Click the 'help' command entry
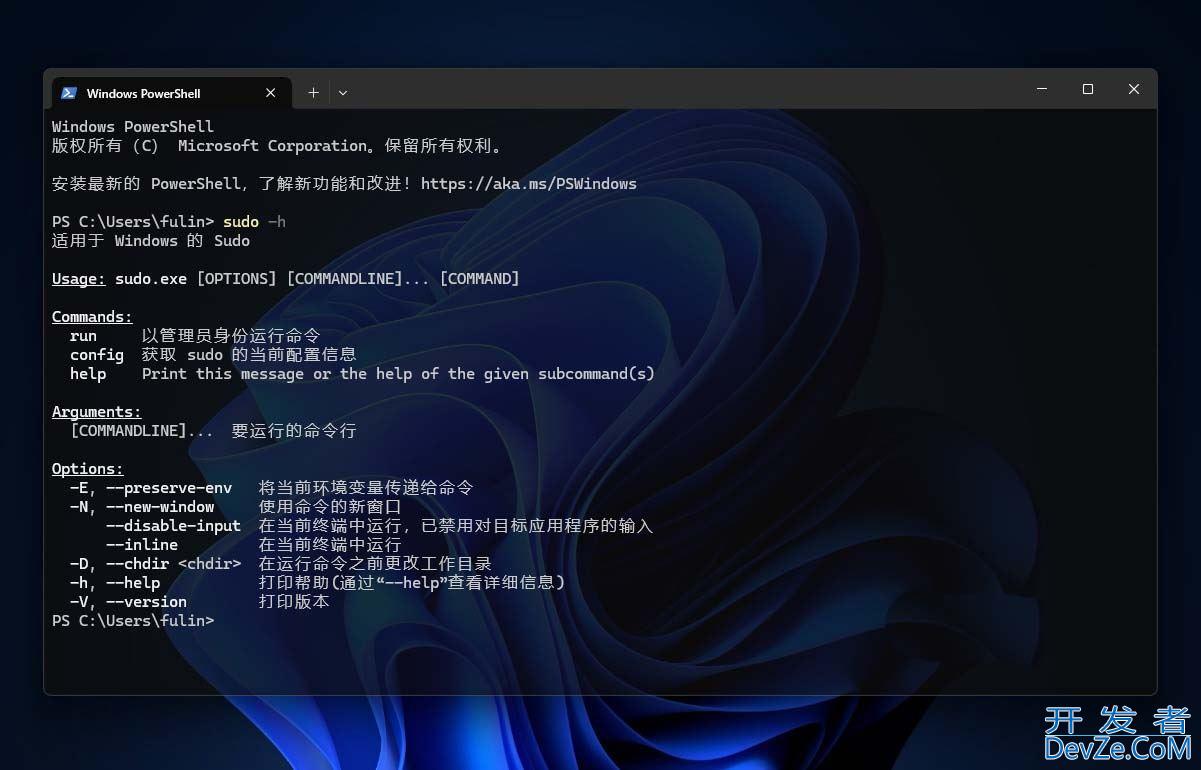 point(88,374)
